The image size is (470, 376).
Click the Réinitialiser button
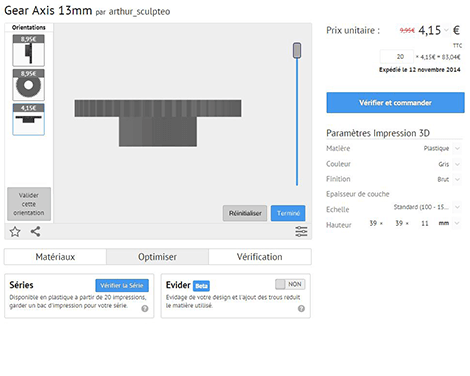[245, 213]
